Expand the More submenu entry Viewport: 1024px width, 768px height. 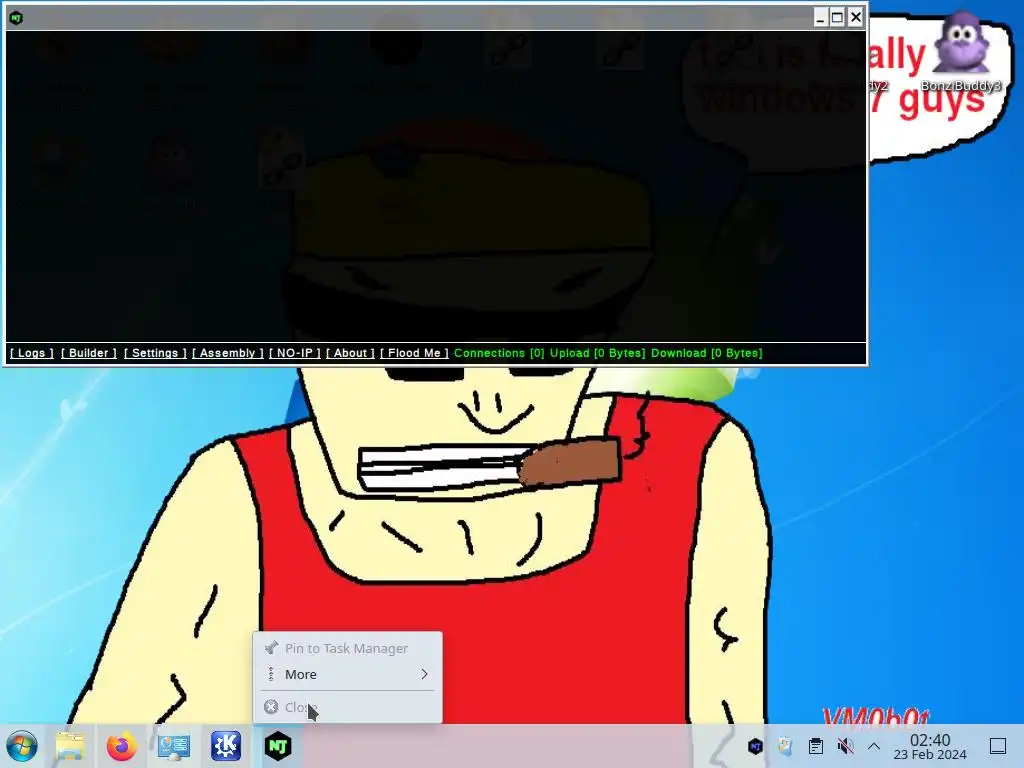(347, 674)
